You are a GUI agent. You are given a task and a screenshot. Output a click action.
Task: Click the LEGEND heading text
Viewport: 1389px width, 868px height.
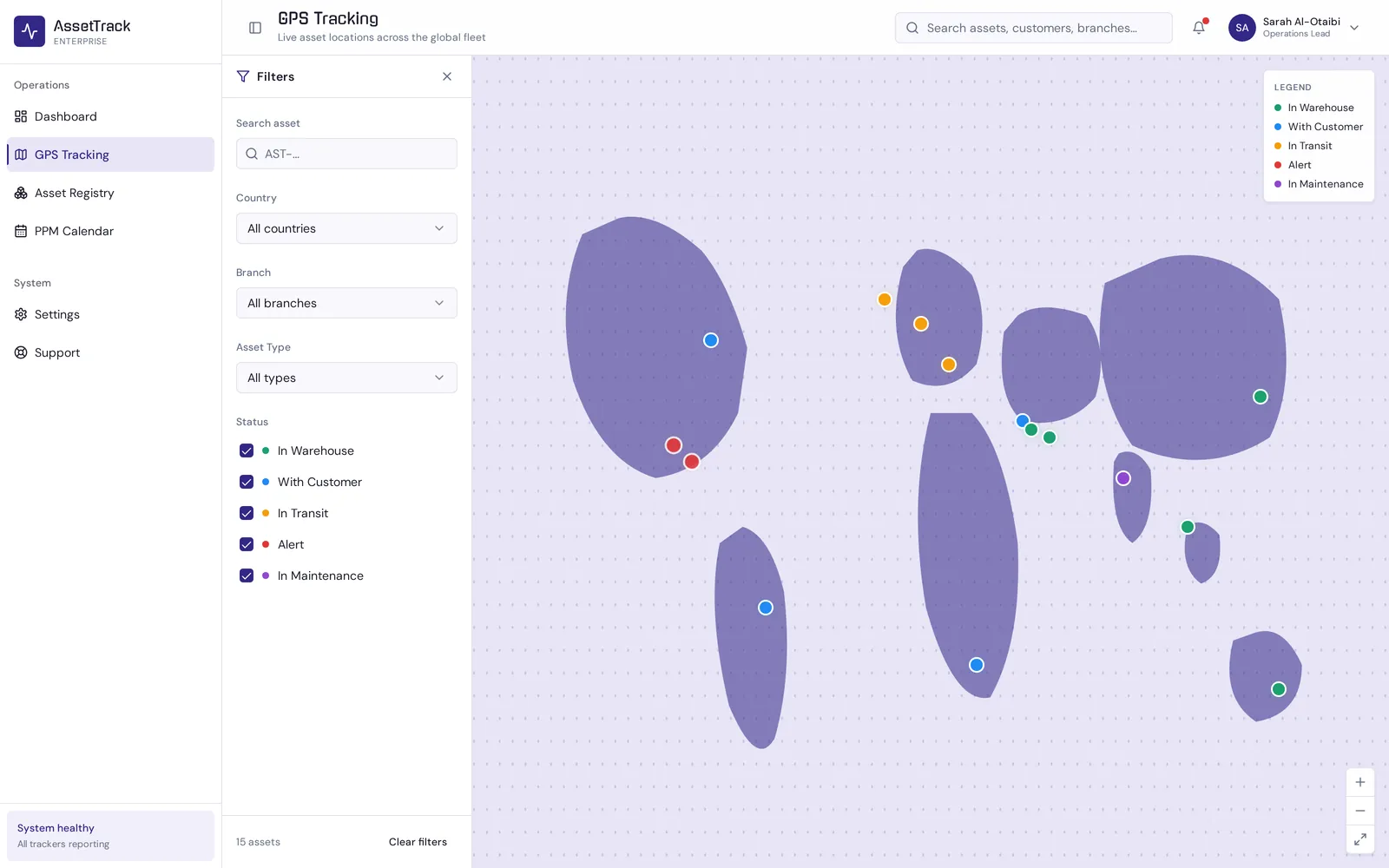(1293, 88)
